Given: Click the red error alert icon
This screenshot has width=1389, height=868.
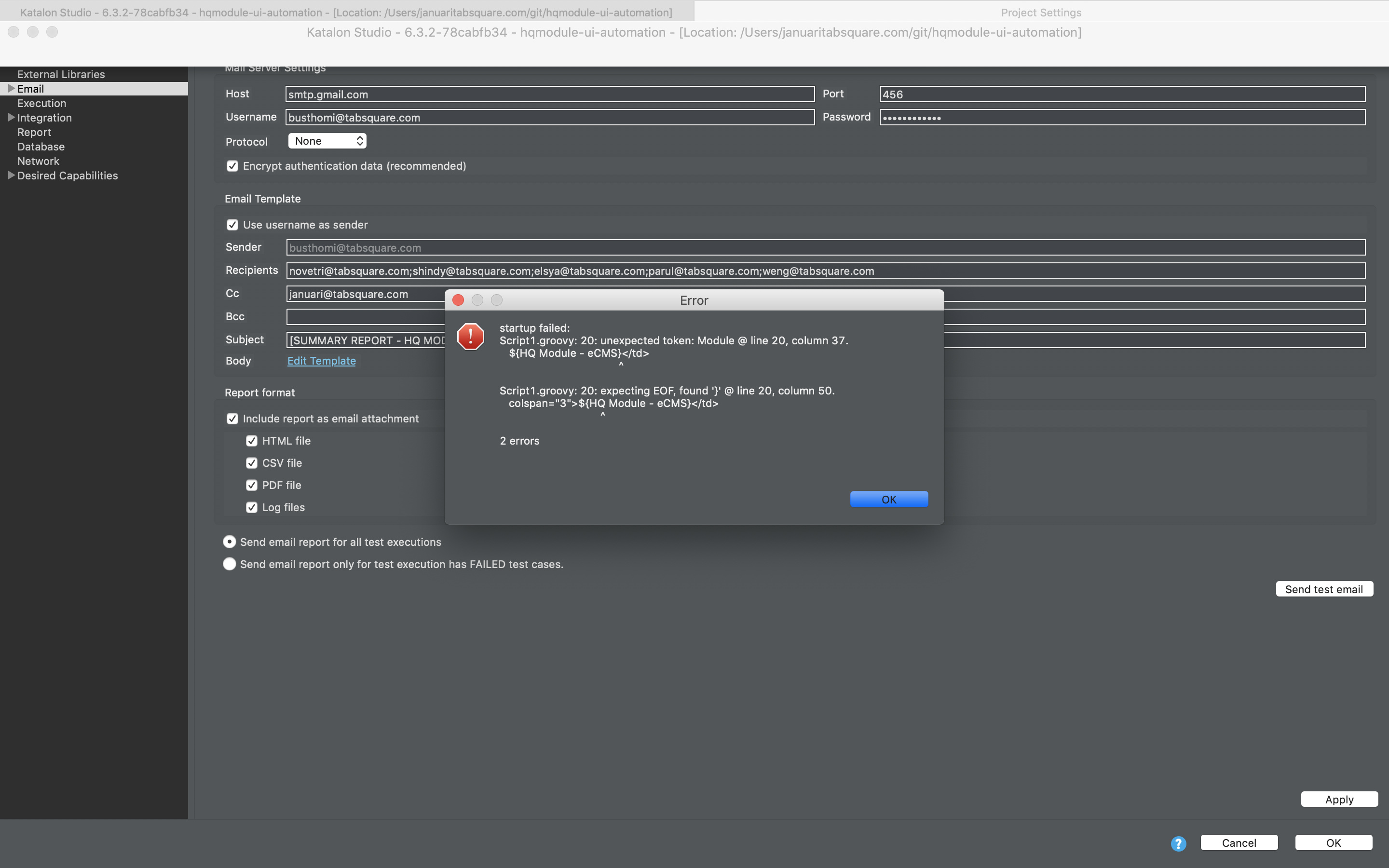Looking at the screenshot, I should [x=470, y=337].
